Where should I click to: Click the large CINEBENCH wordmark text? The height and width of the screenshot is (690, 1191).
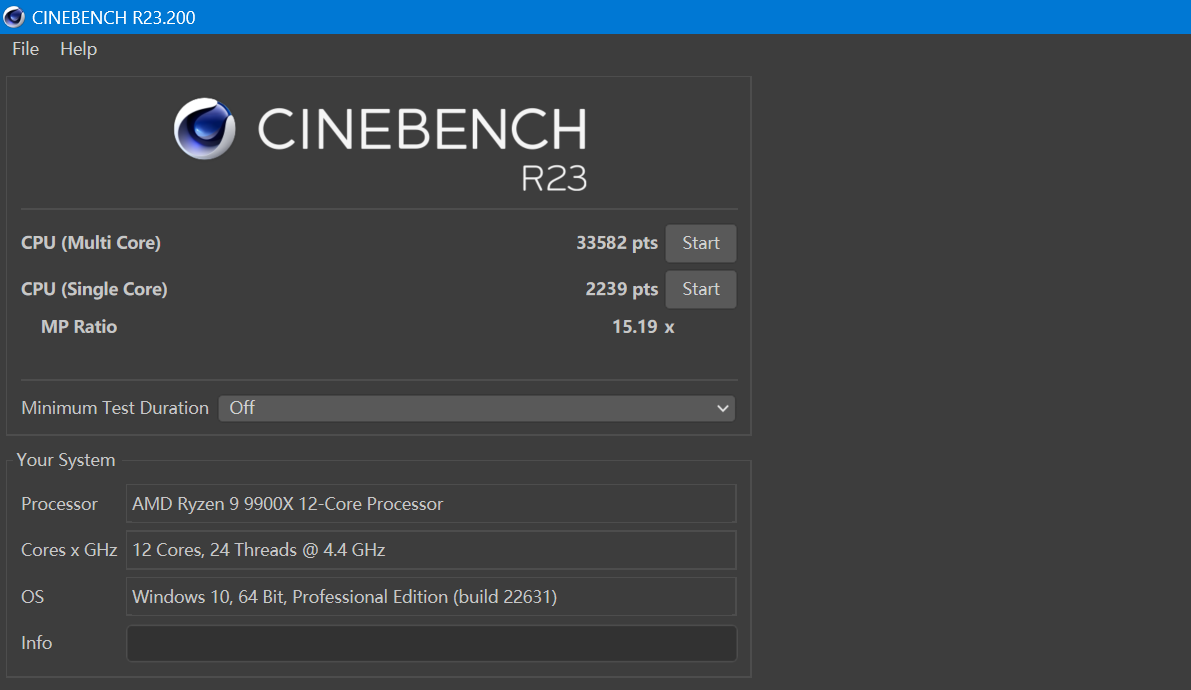(421, 129)
